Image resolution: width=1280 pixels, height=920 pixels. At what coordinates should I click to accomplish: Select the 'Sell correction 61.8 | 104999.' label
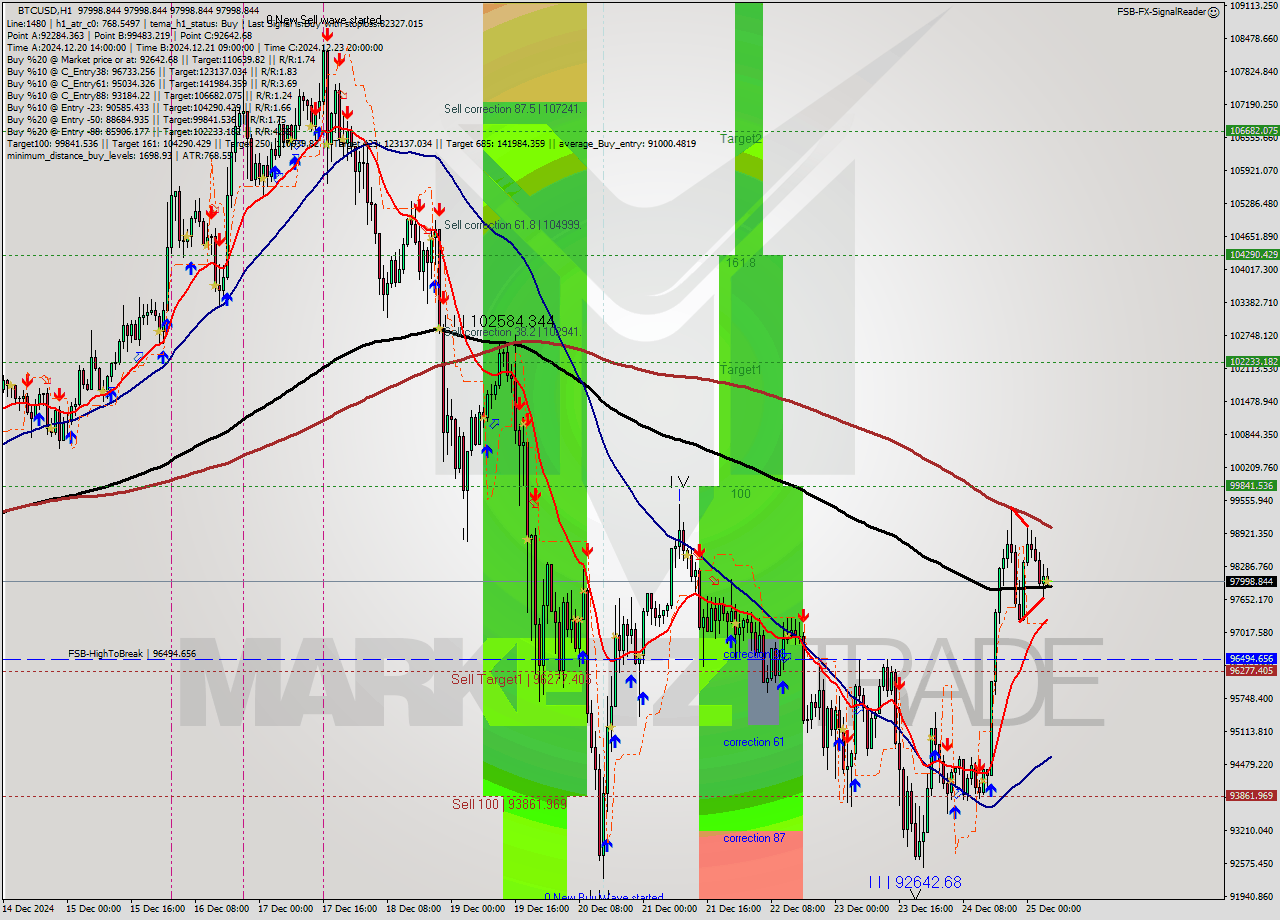point(513,225)
